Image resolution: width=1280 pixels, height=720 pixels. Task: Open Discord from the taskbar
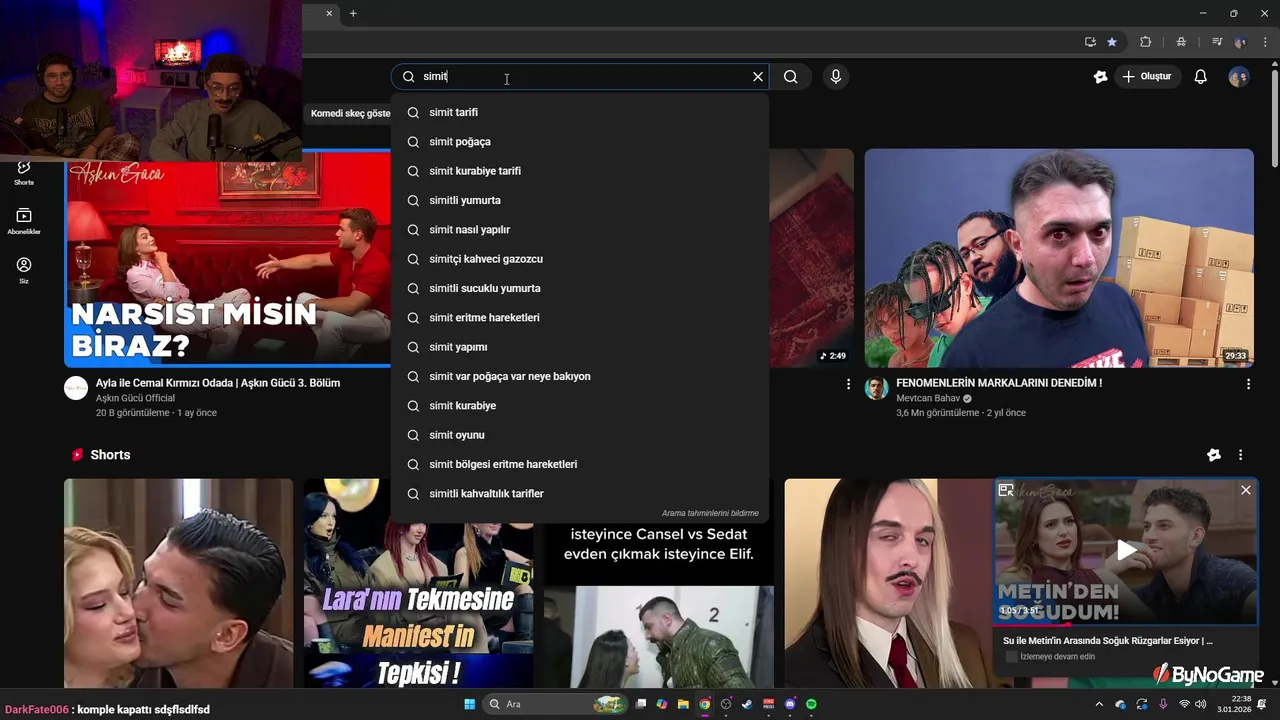(x=790, y=704)
